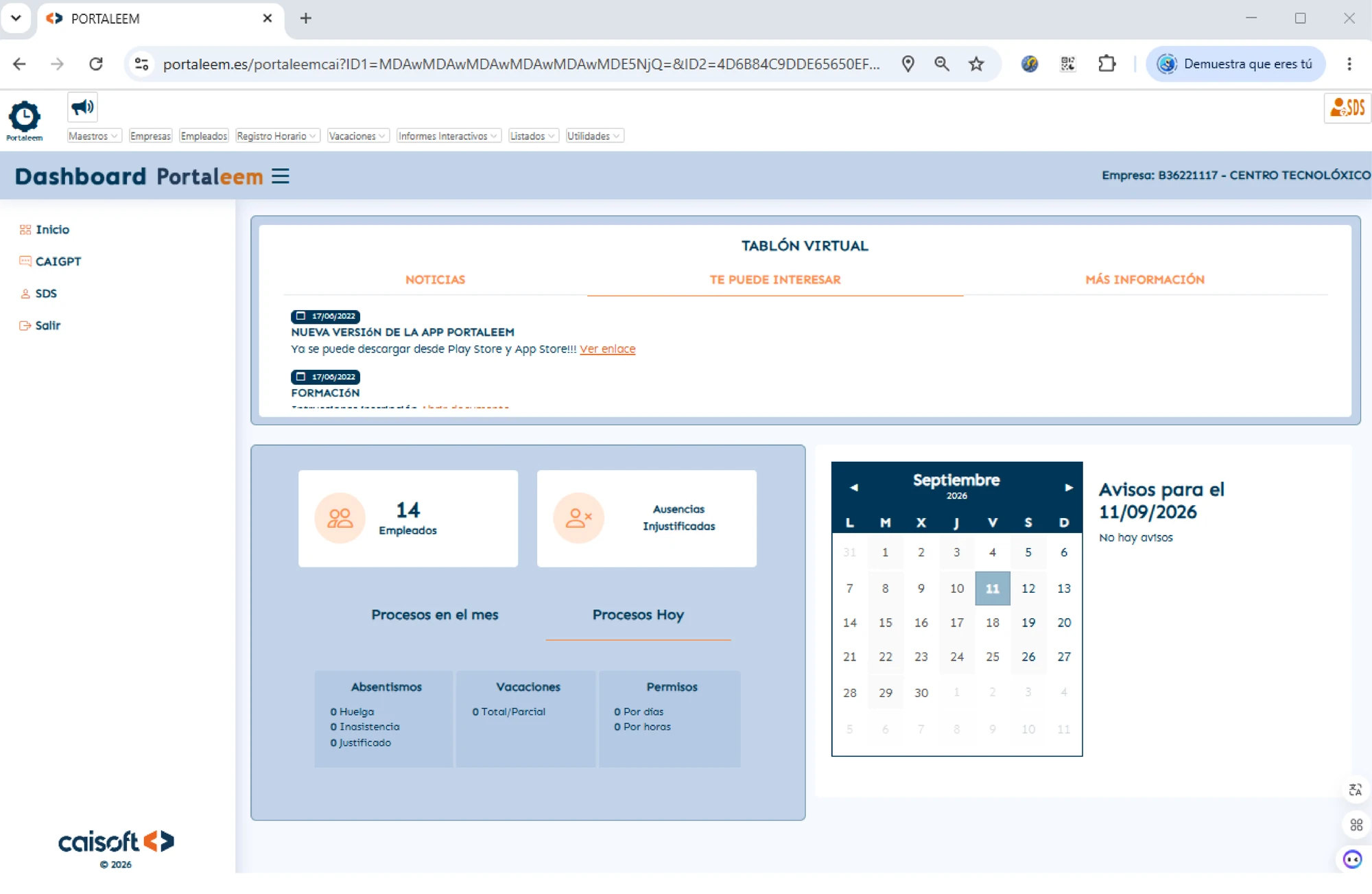Click 0 Total/Parcial under Vacaciones

tap(508, 712)
